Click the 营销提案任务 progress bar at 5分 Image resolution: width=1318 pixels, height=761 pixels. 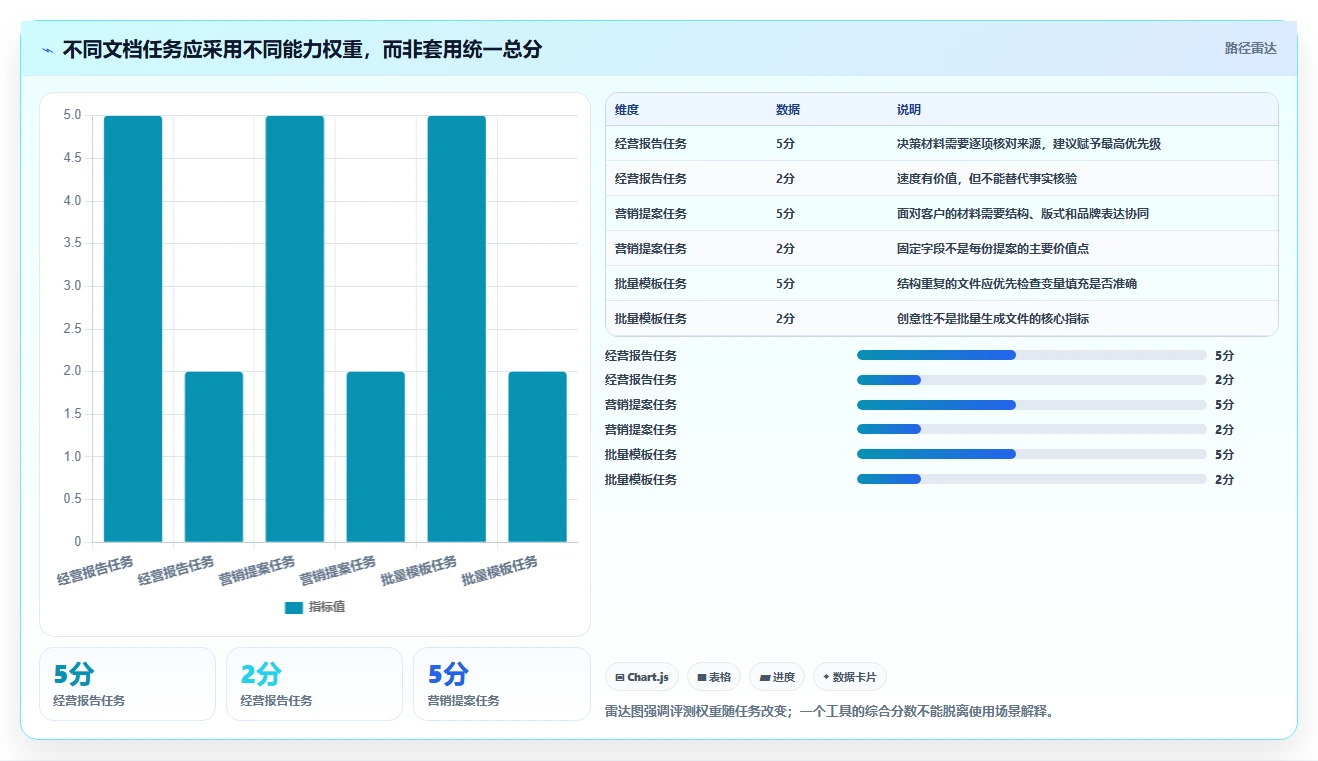(1032, 405)
